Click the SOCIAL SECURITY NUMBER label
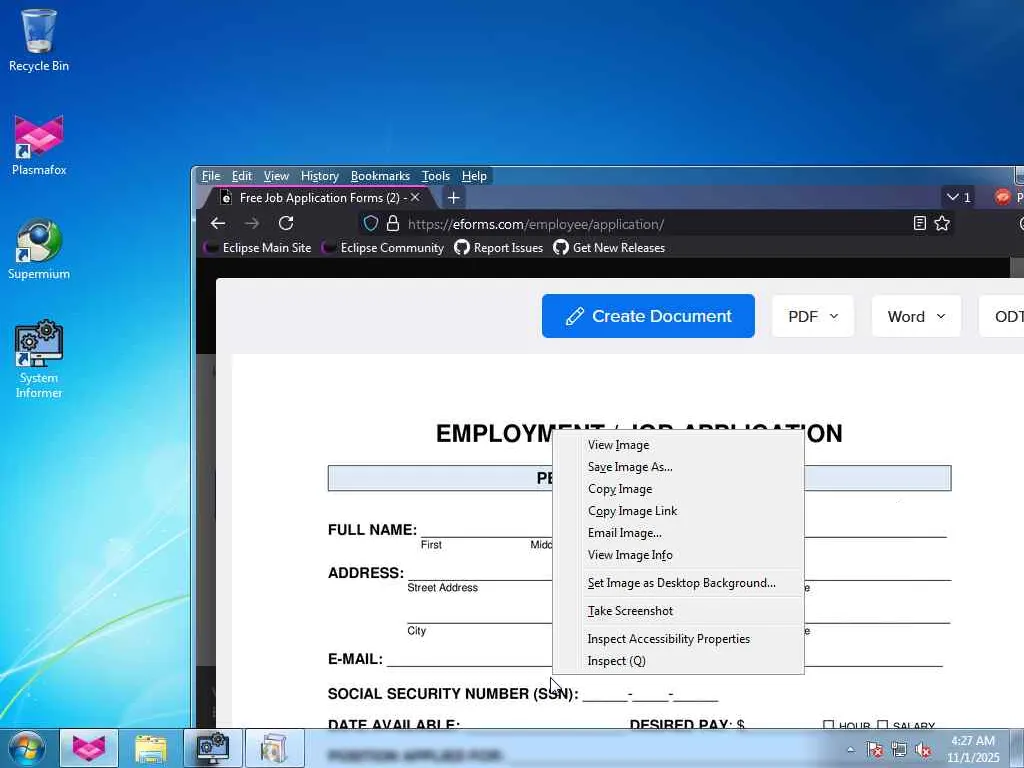Screen dimensions: 1024x768 pyautogui.click(x=453, y=694)
